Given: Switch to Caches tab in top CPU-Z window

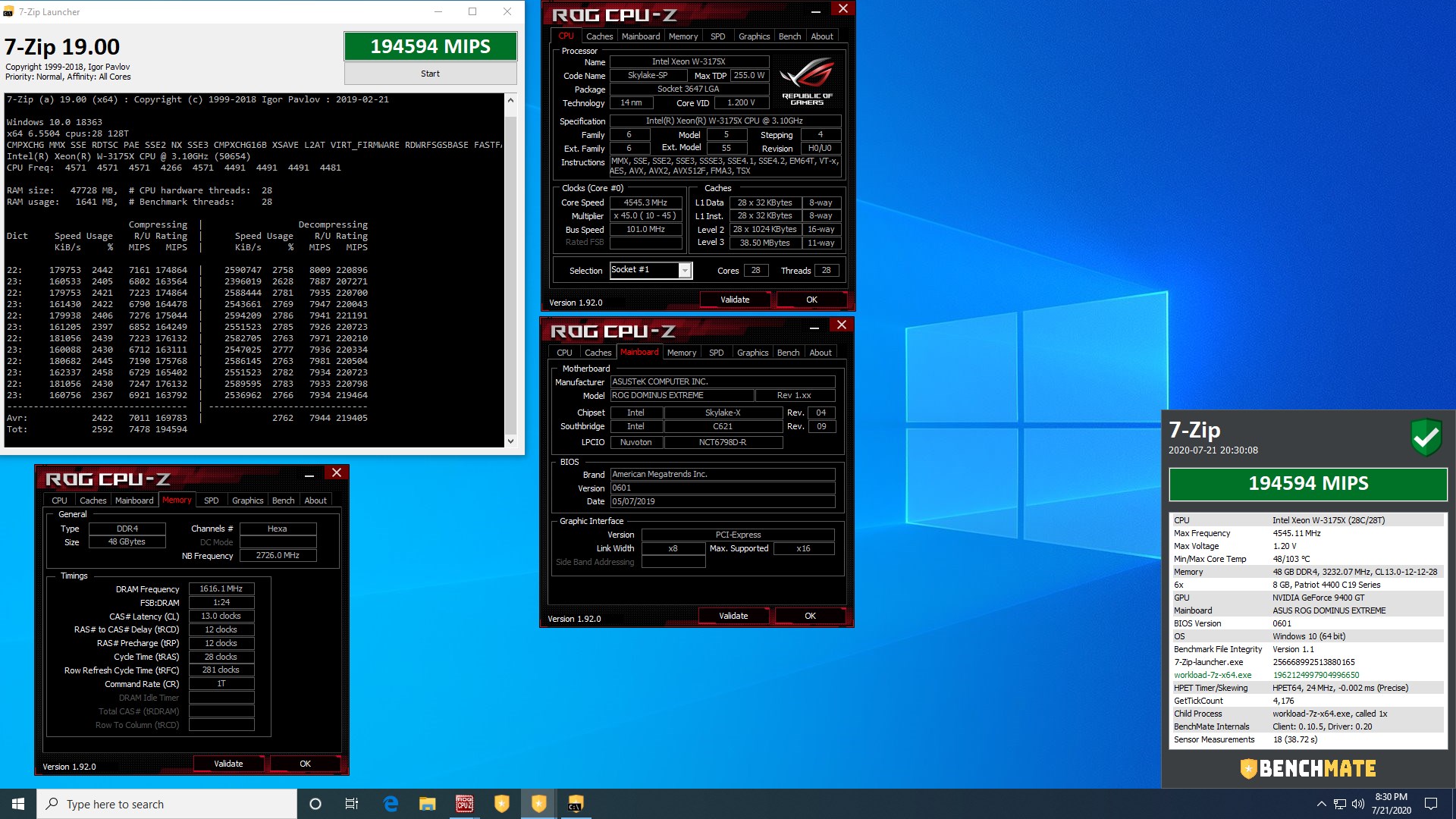Looking at the screenshot, I should [599, 36].
